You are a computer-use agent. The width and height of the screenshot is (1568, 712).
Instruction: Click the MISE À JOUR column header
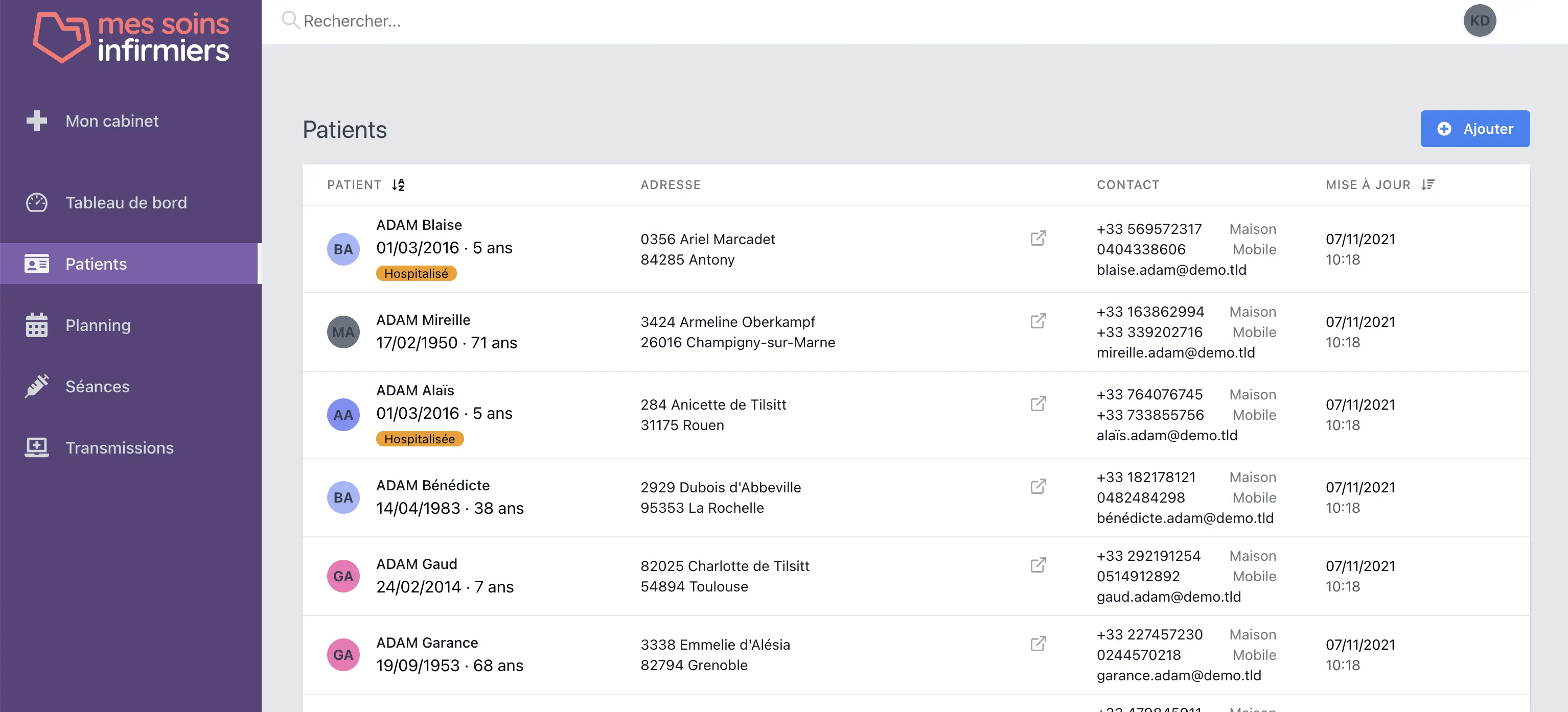(1368, 184)
